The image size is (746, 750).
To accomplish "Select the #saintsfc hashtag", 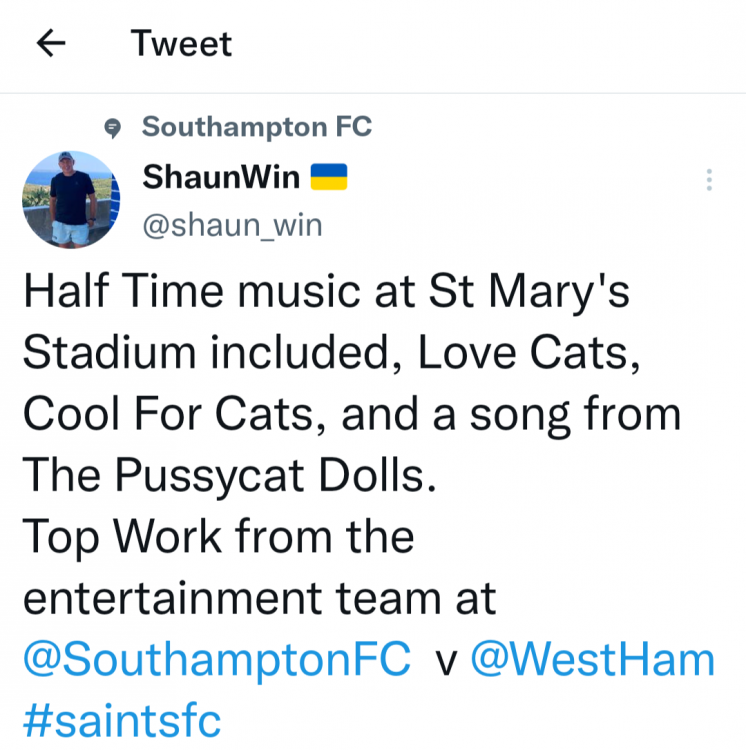I will click(121, 720).
